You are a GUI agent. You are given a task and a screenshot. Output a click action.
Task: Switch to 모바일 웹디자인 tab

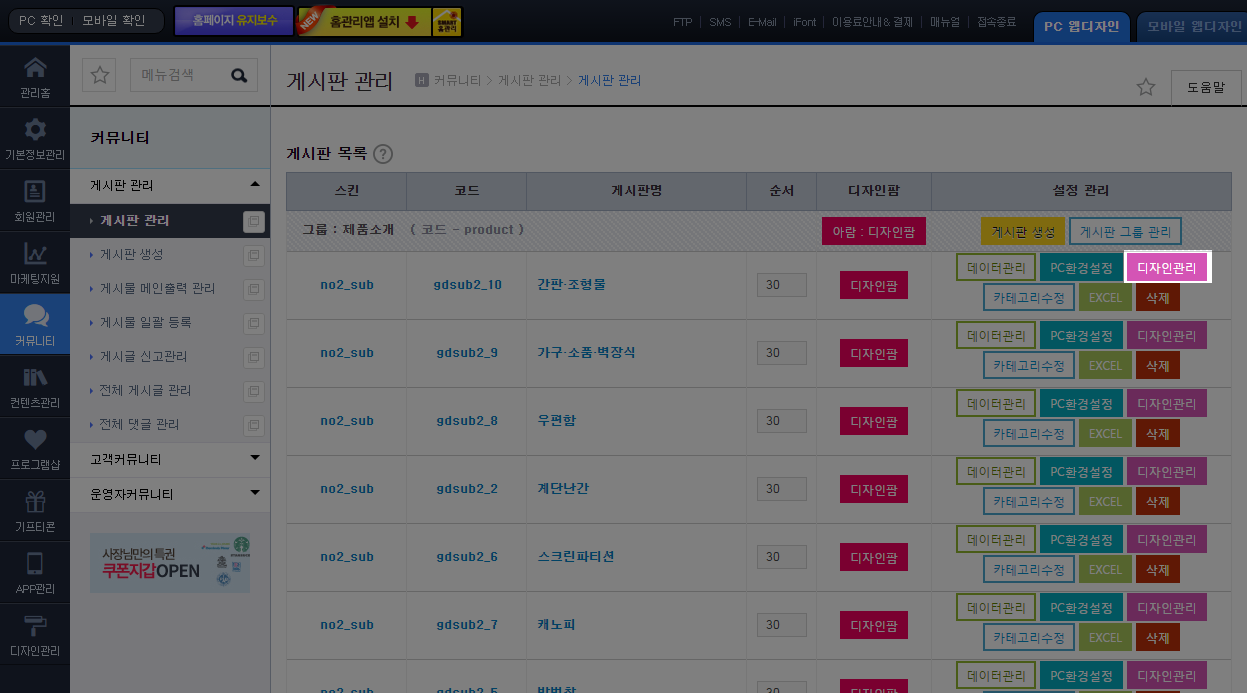[x=1193, y=27]
